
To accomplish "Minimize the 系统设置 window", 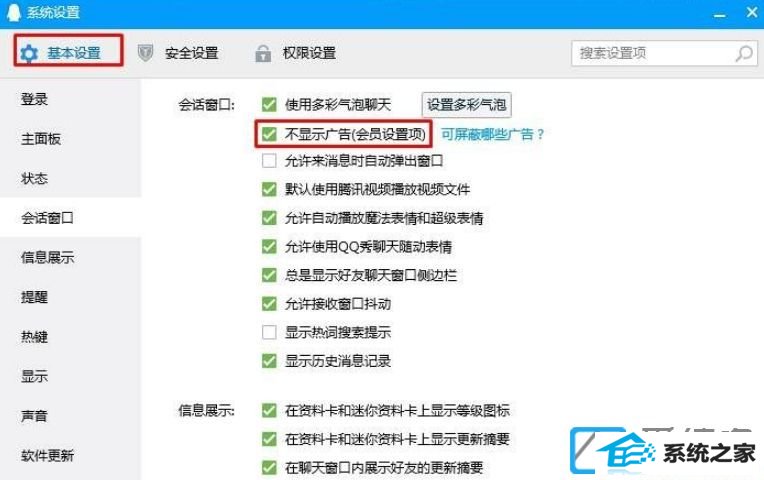I will coord(719,15).
